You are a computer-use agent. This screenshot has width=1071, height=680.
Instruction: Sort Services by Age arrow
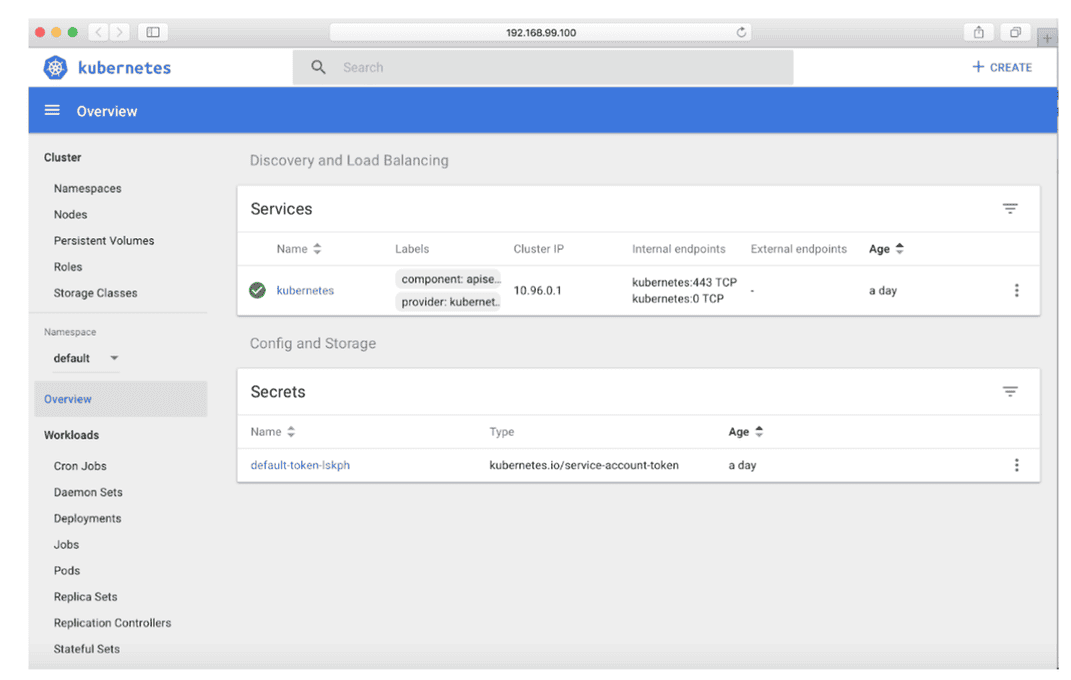click(900, 249)
